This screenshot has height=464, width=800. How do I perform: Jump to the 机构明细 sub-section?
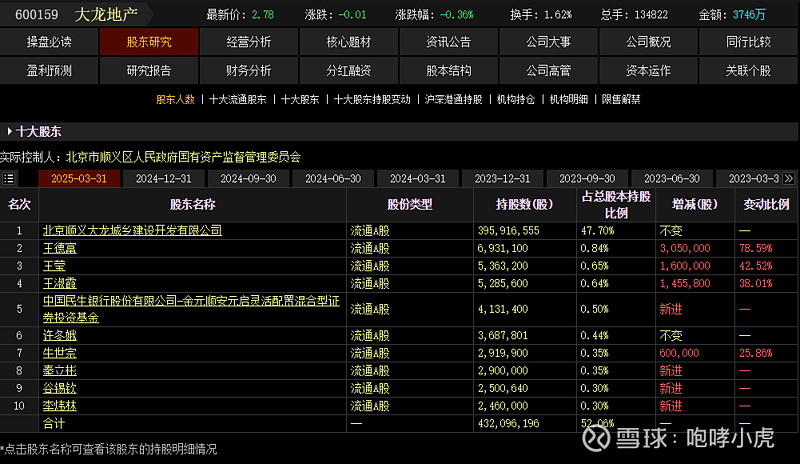tap(569, 100)
